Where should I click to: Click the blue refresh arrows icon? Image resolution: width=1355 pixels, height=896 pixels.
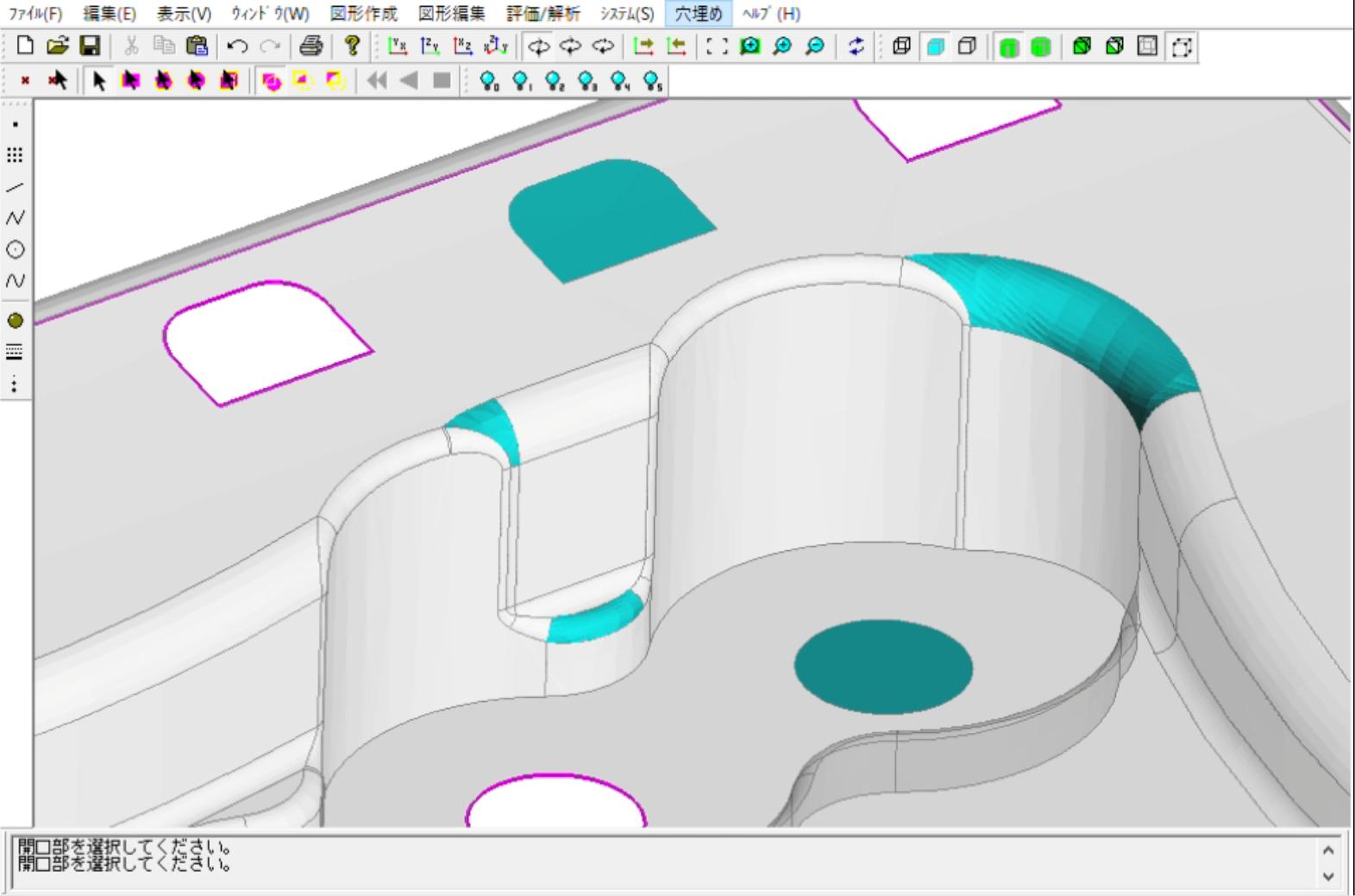(x=856, y=47)
